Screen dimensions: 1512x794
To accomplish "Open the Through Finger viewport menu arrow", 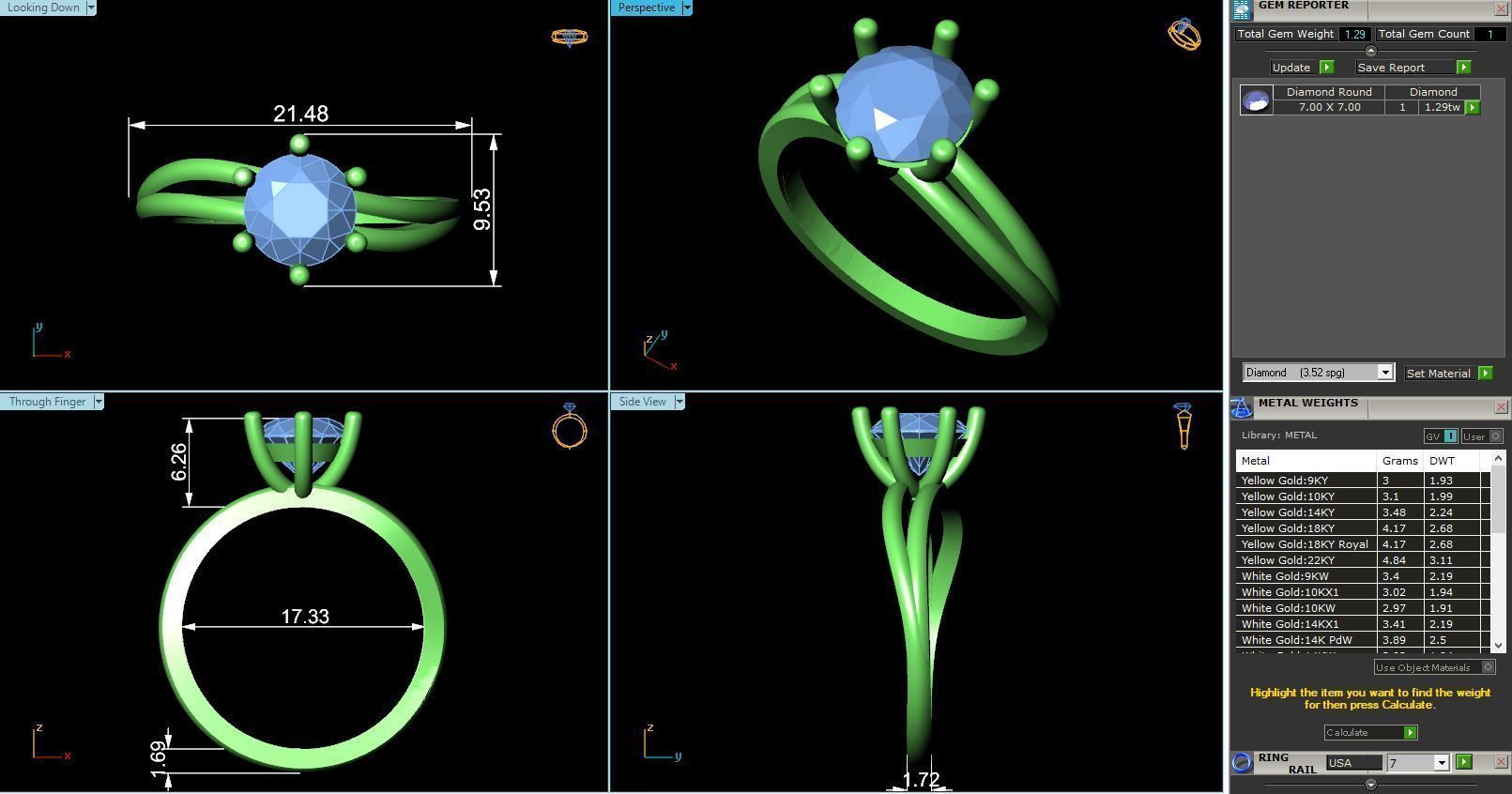I will coord(98,402).
